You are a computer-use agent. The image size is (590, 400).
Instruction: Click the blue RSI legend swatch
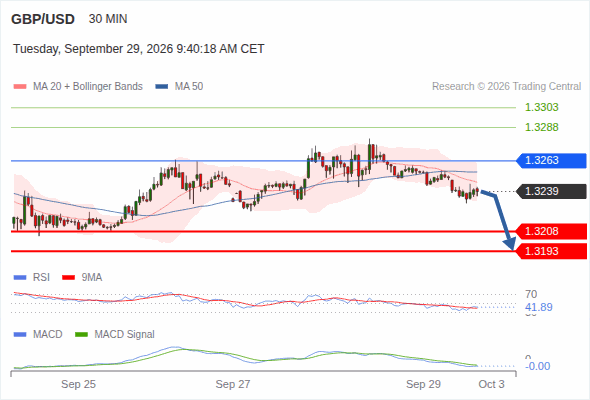[x=20, y=278]
